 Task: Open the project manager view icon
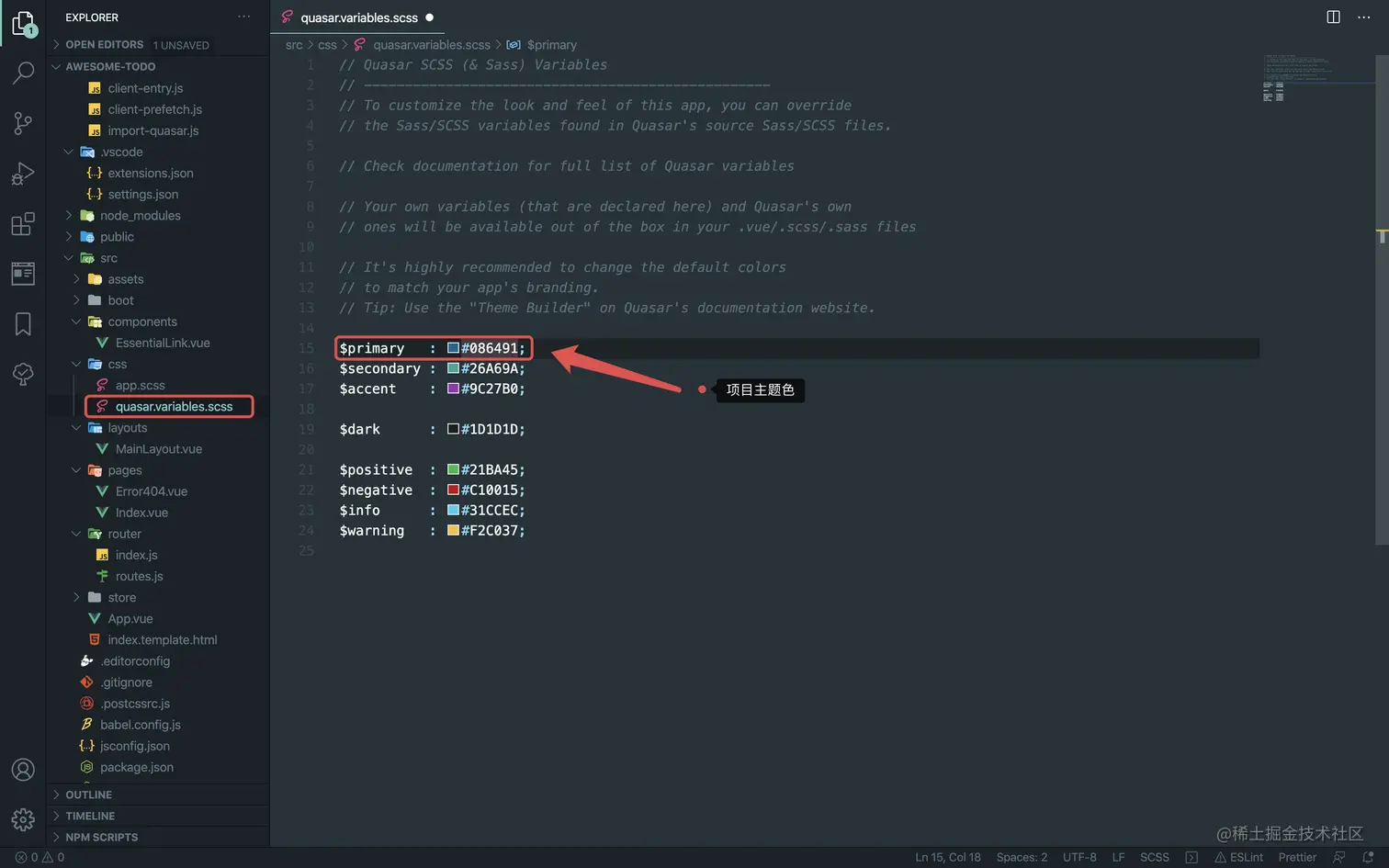coord(23,273)
